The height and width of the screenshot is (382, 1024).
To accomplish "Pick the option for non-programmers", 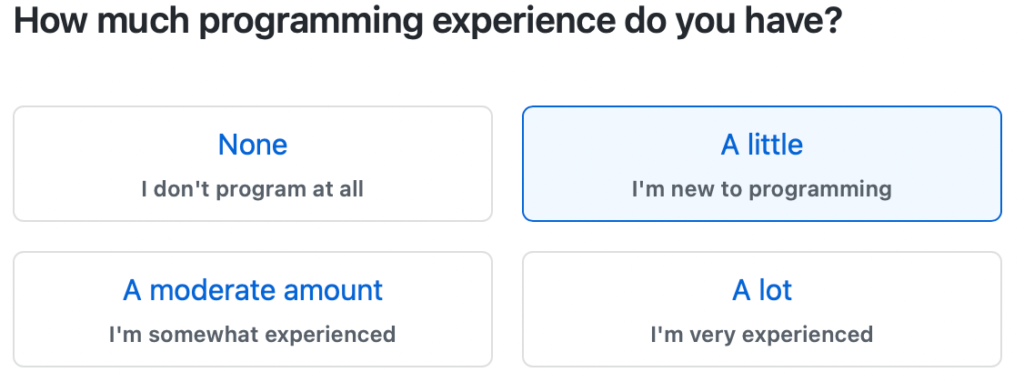I will point(252,164).
